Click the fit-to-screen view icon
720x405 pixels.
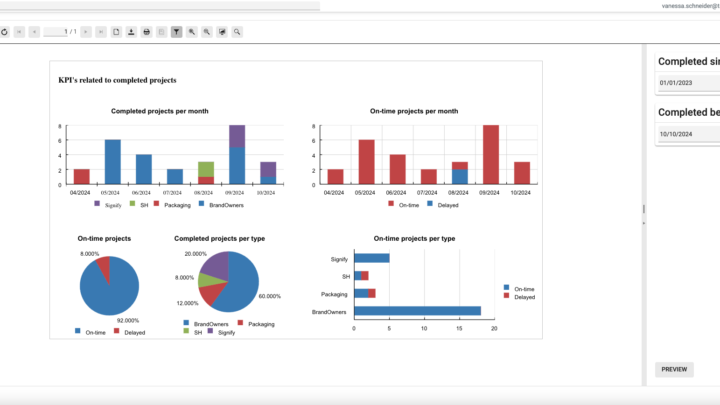pos(222,32)
